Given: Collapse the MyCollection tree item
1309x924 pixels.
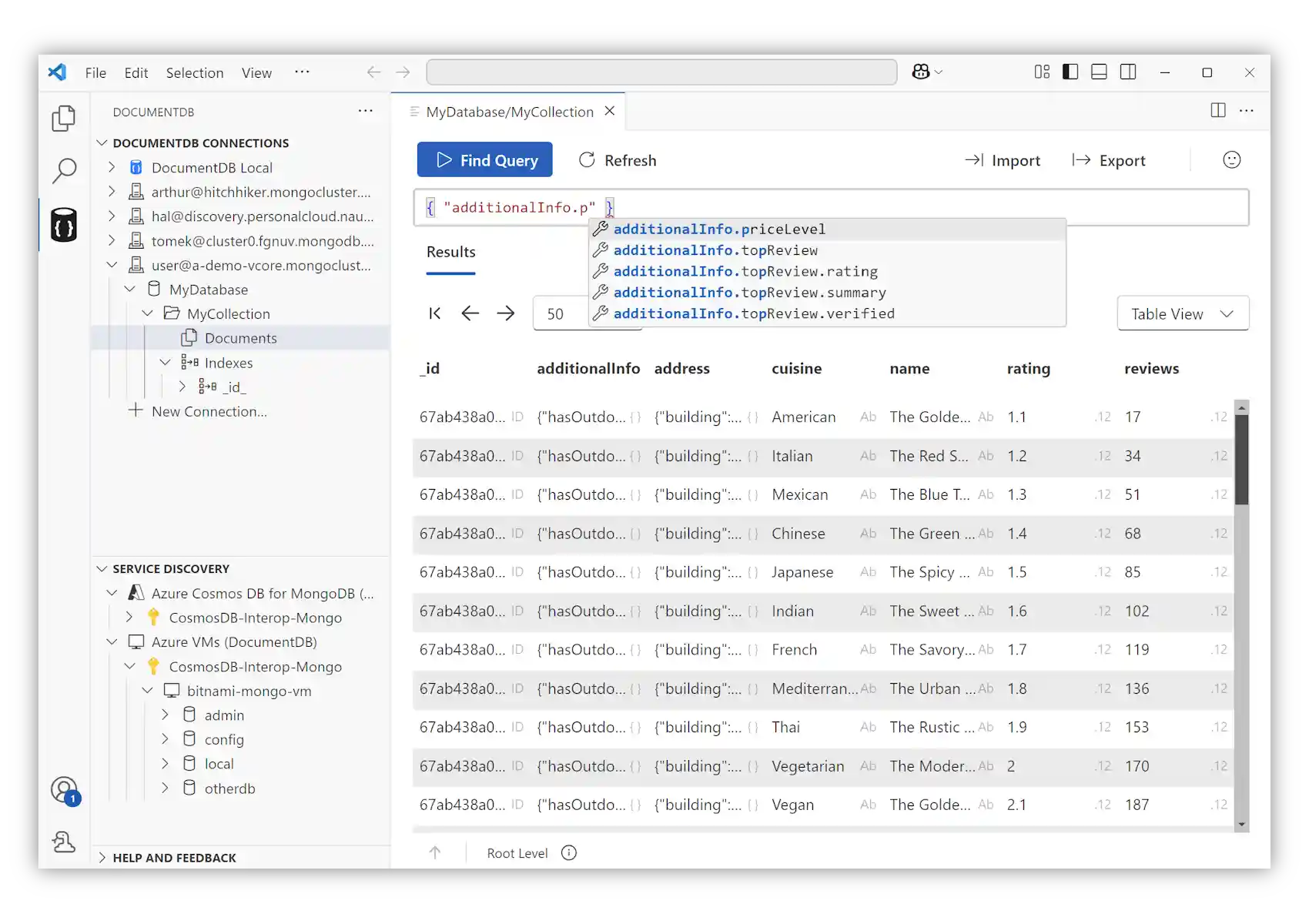Looking at the screenshot, I should (148, 313).
